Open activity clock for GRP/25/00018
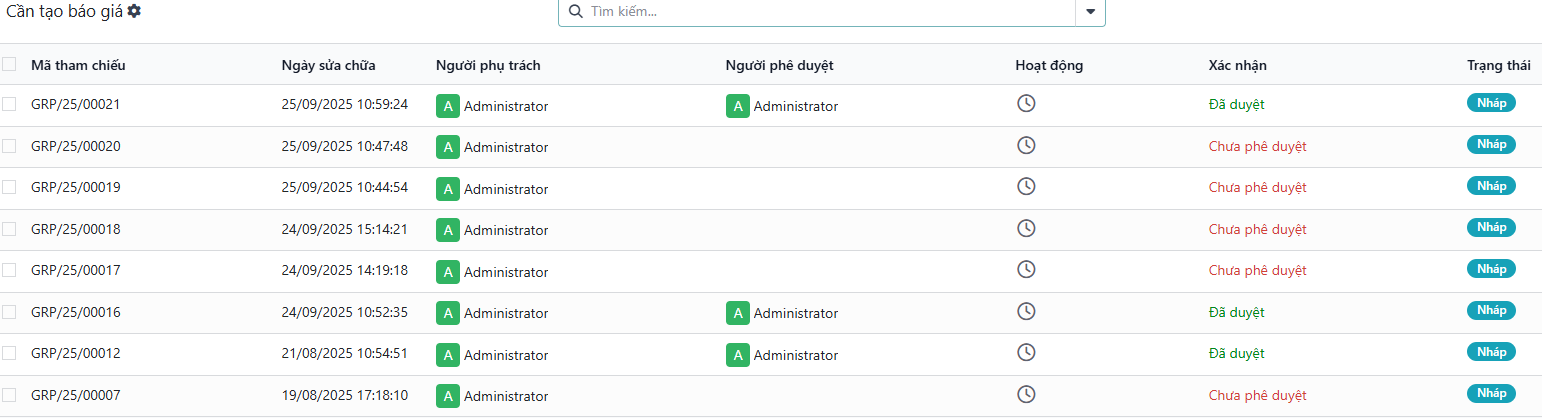Viewport: 1542px width, 418px height. (x=1025, y=228)
